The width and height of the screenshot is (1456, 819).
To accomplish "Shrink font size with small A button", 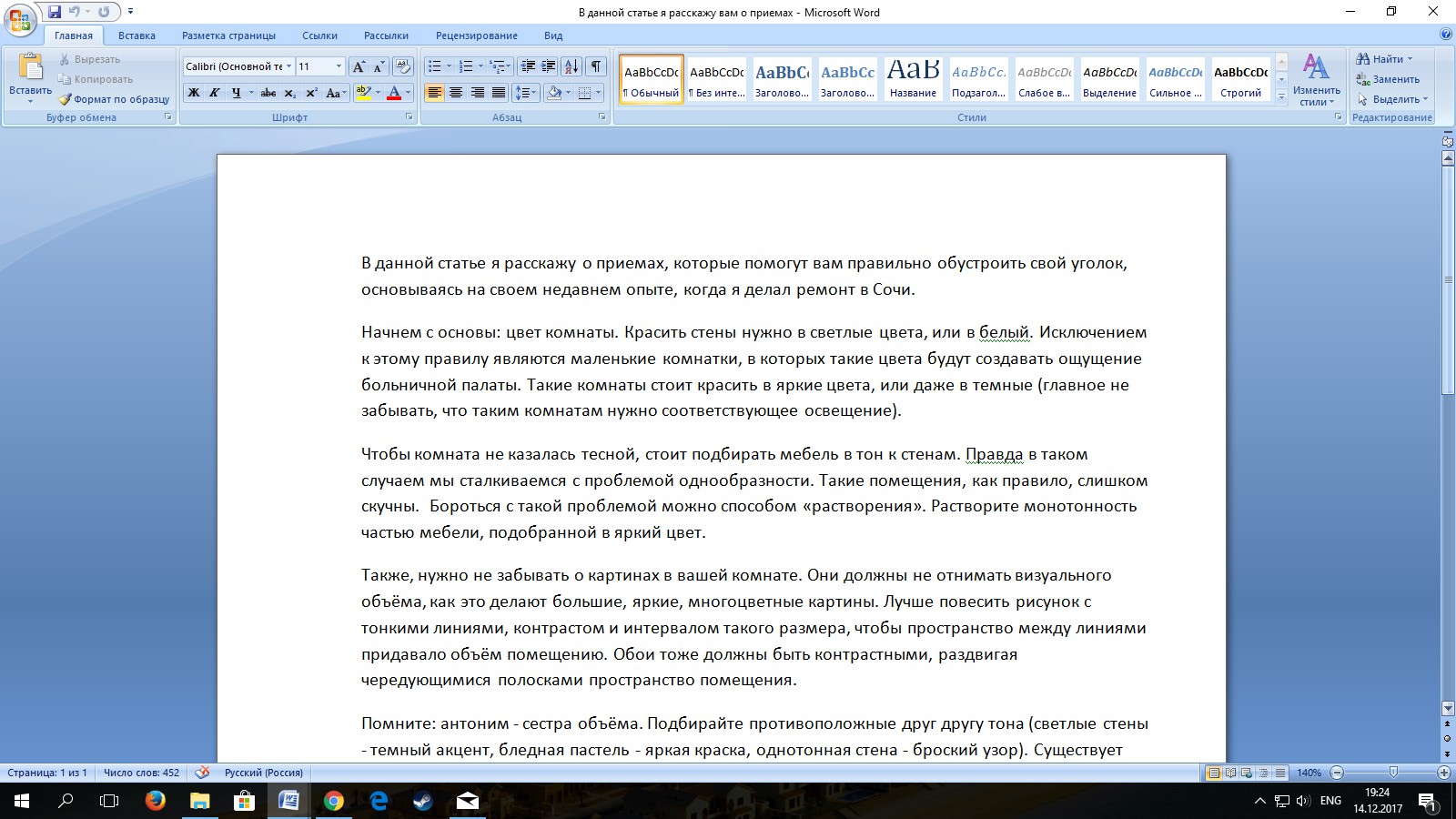I will point(379,66).
